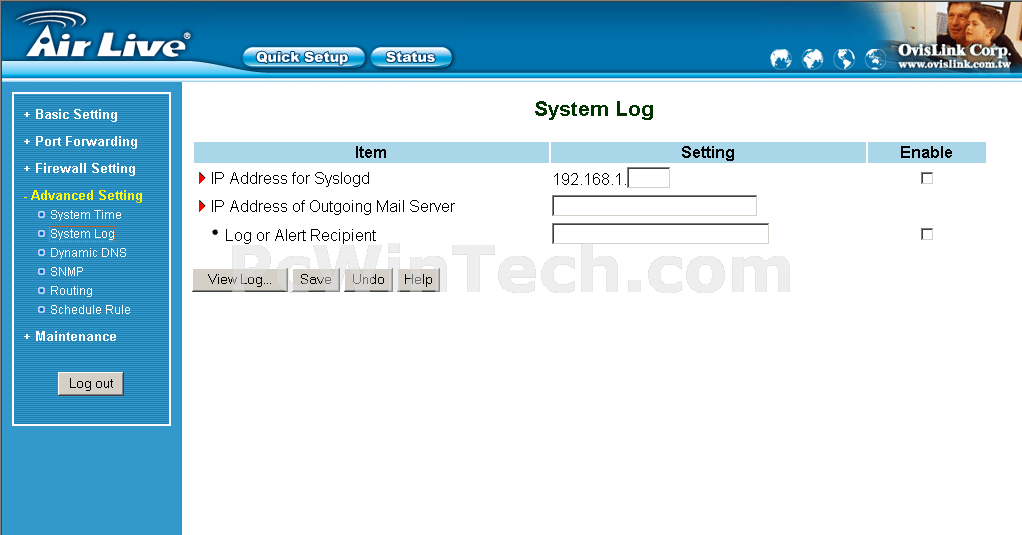Viewport: 1022px width, 535px height.
Task: Click the IP Address of Outgoing Mail Server label
Action: (332, 207)
